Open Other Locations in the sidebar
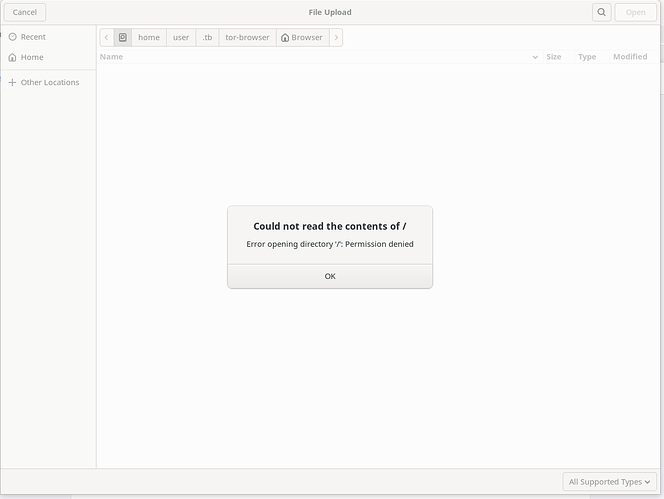664x499 pixels. (49, 82)
